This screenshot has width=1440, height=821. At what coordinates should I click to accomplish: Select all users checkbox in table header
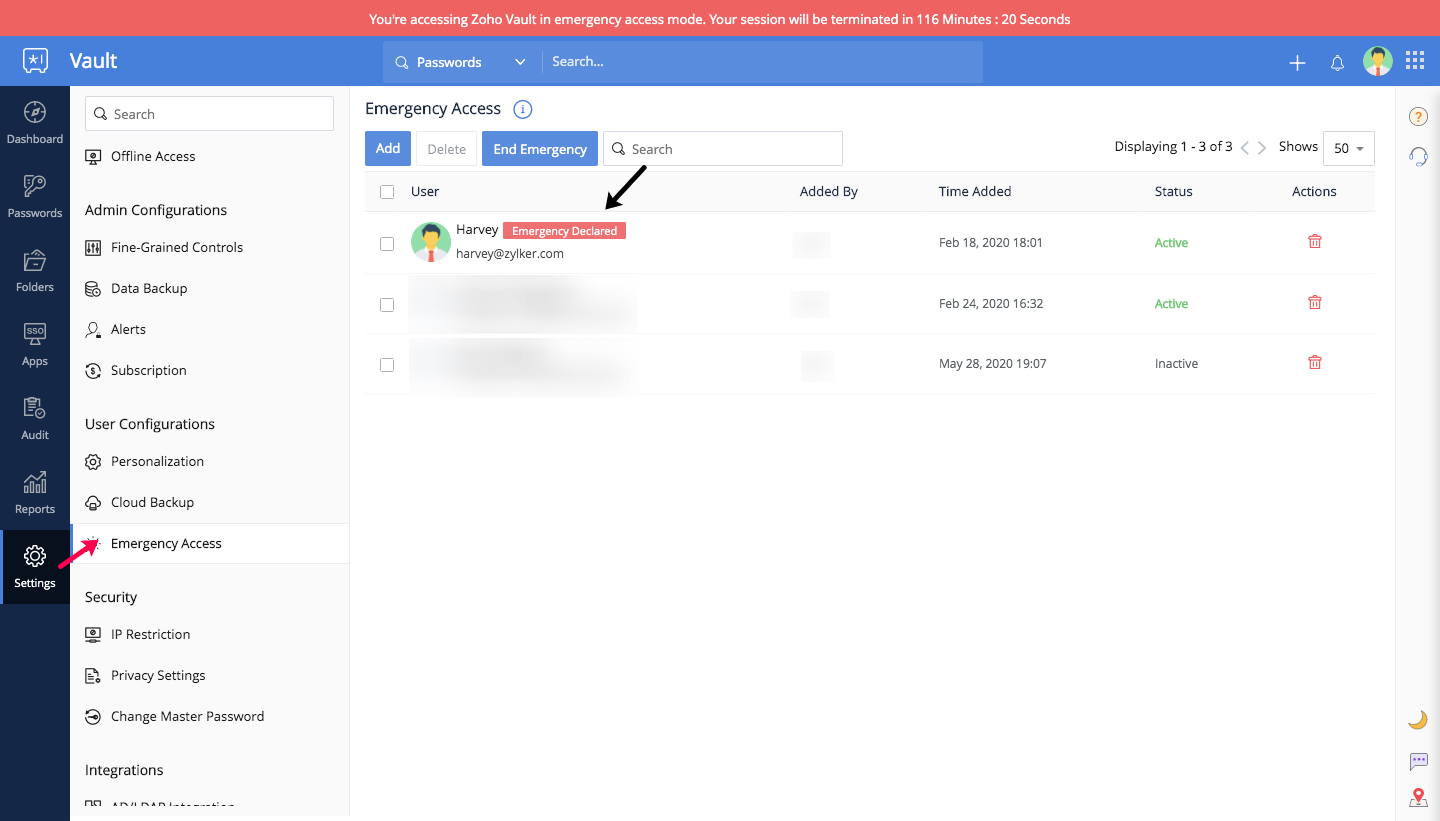pyautogui.click(x=387, y=192)
